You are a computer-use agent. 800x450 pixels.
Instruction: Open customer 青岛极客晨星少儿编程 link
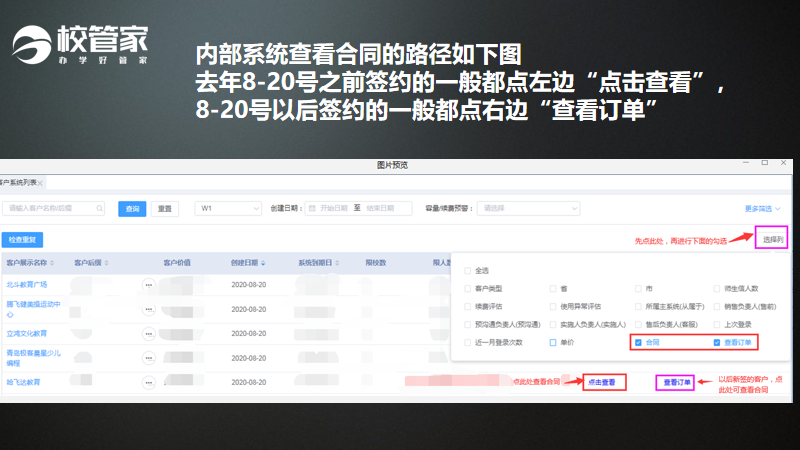[33, 358]
